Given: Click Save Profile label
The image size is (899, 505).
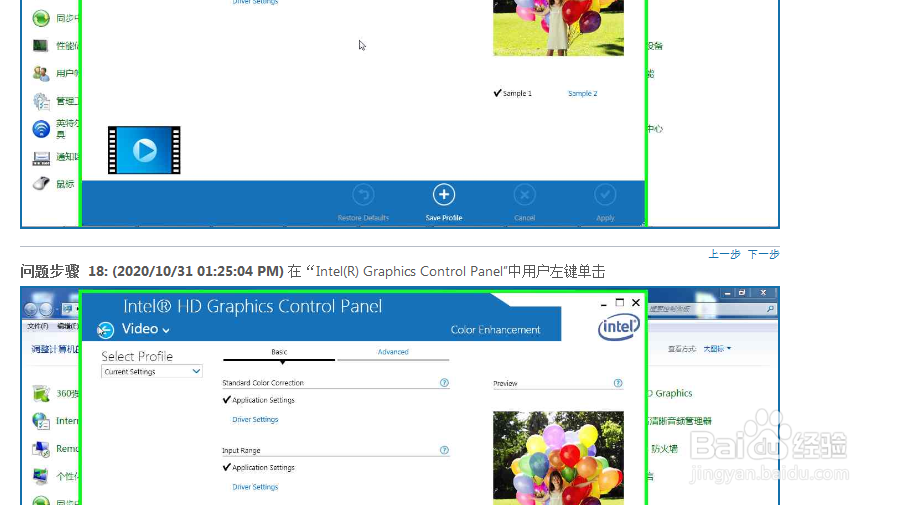Looking at the screenshot, I should pos(444,218).
